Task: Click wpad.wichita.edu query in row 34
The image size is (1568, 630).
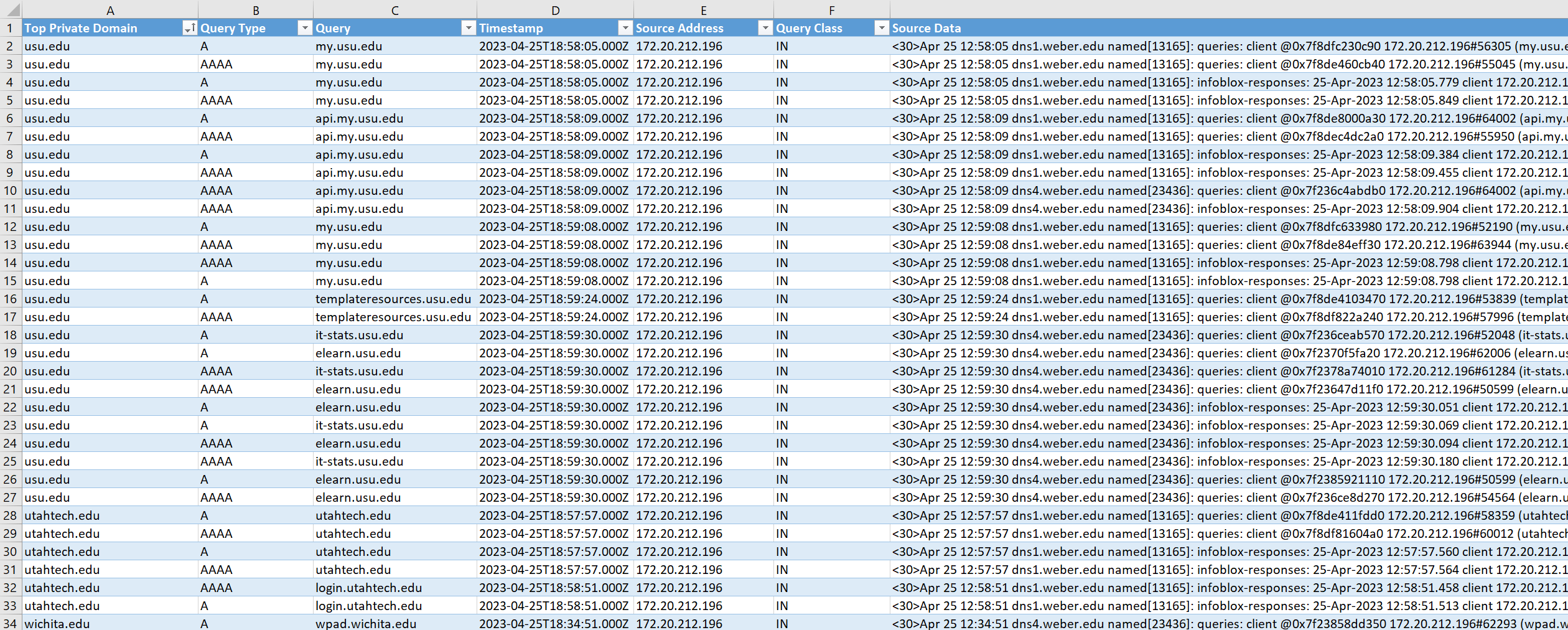Action: click(x=395, y=623)
